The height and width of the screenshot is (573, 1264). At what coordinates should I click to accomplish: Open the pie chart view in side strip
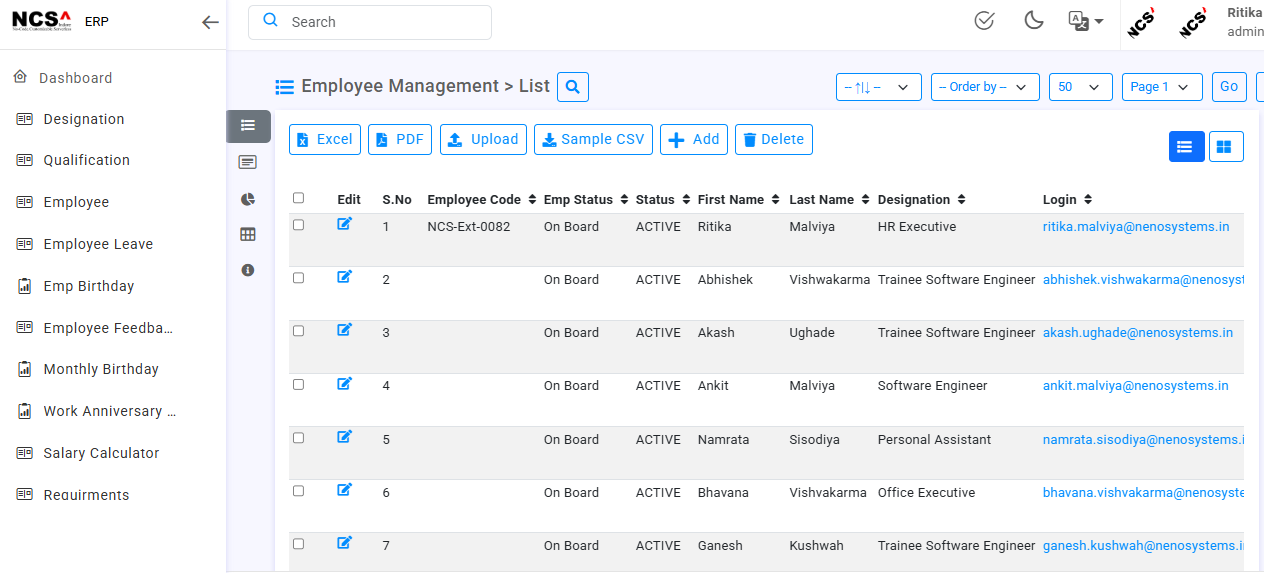point(248,199)
